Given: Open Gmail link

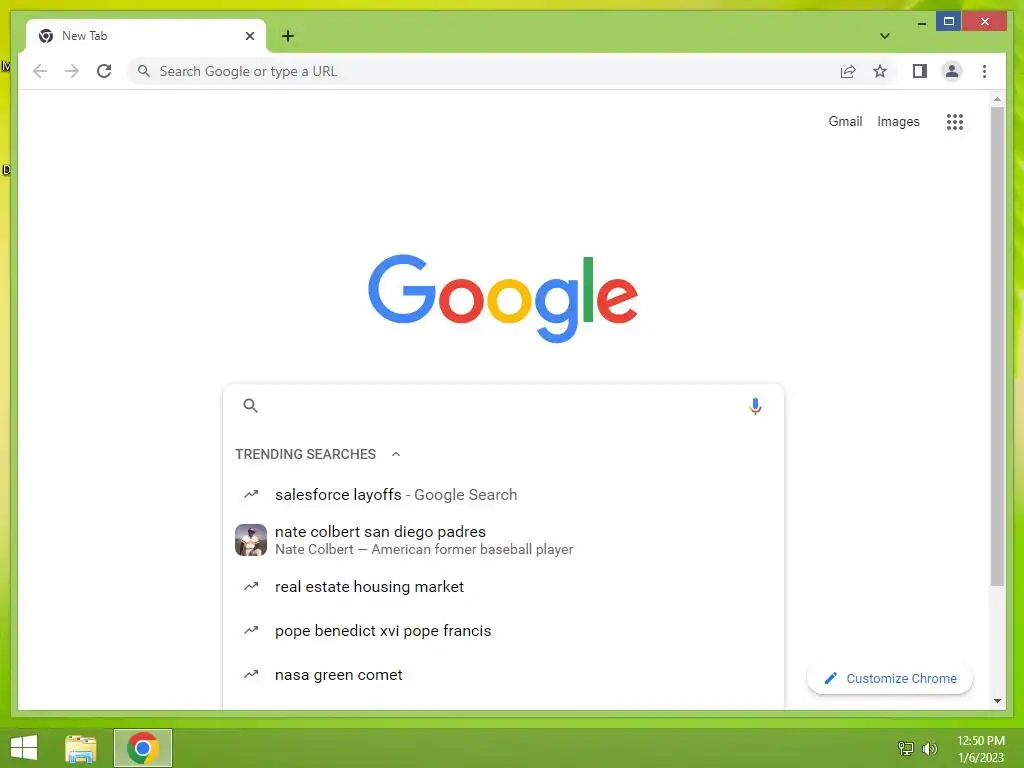Looking at the screenshot, I should (x=845, y=121).
